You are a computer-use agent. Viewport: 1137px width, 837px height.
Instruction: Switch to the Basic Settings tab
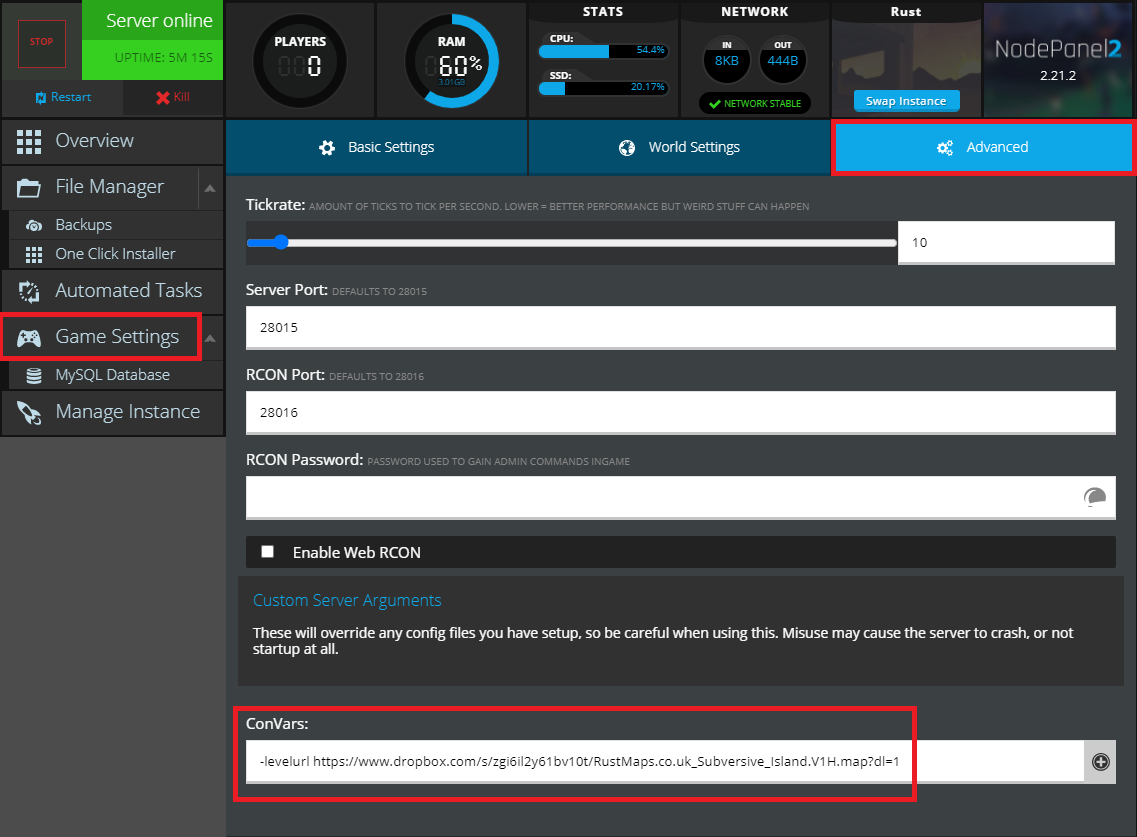pos(376,147)
